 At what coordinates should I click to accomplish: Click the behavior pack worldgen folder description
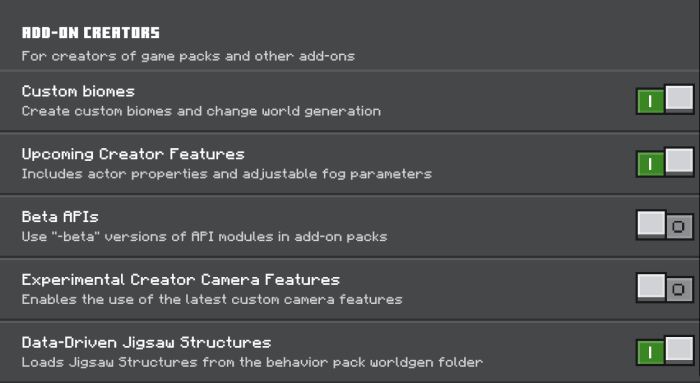pos(252,362)
